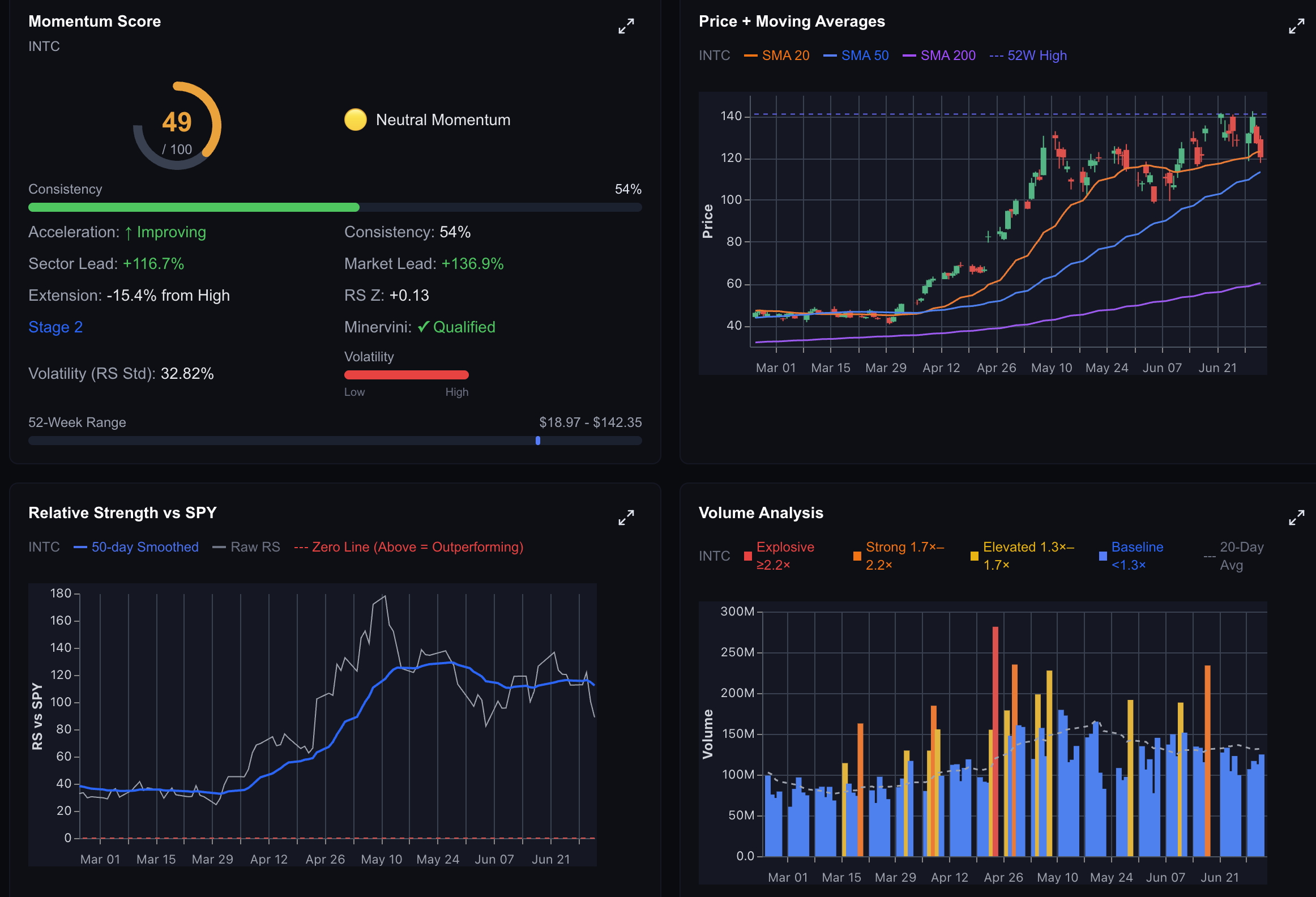Click the $18.97 - $142.35 range text
This screenshot has width=1316, height=897.
[x=591, y=422]
